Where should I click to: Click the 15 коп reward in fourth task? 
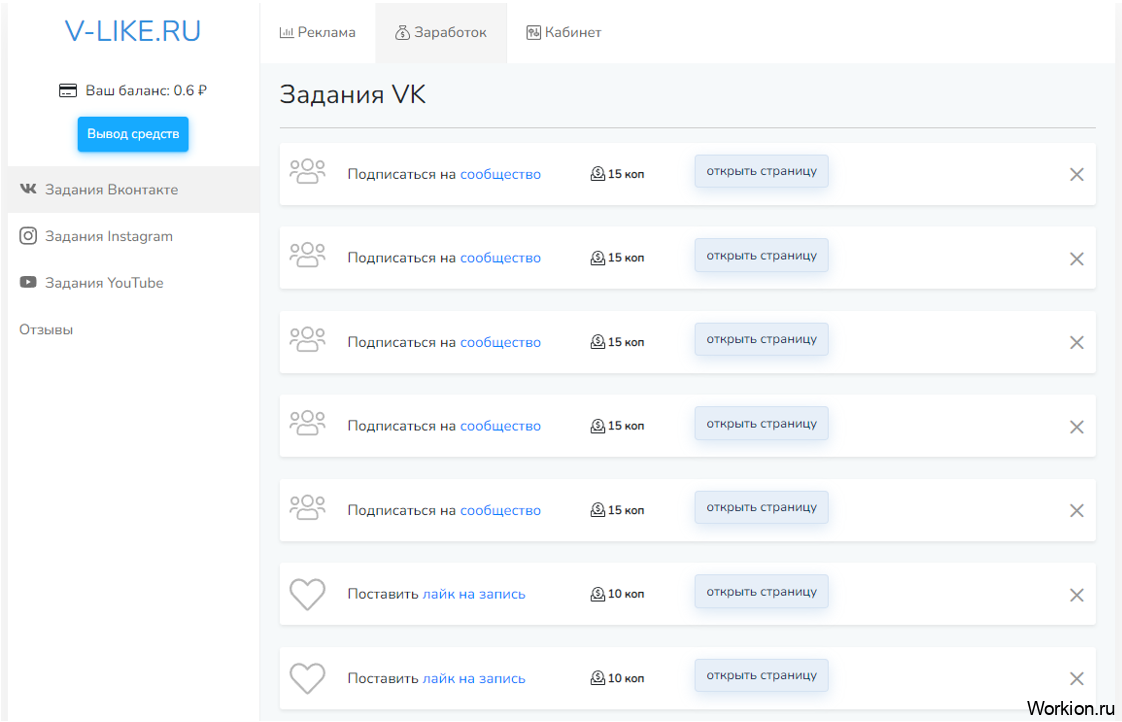pos(618,426)
